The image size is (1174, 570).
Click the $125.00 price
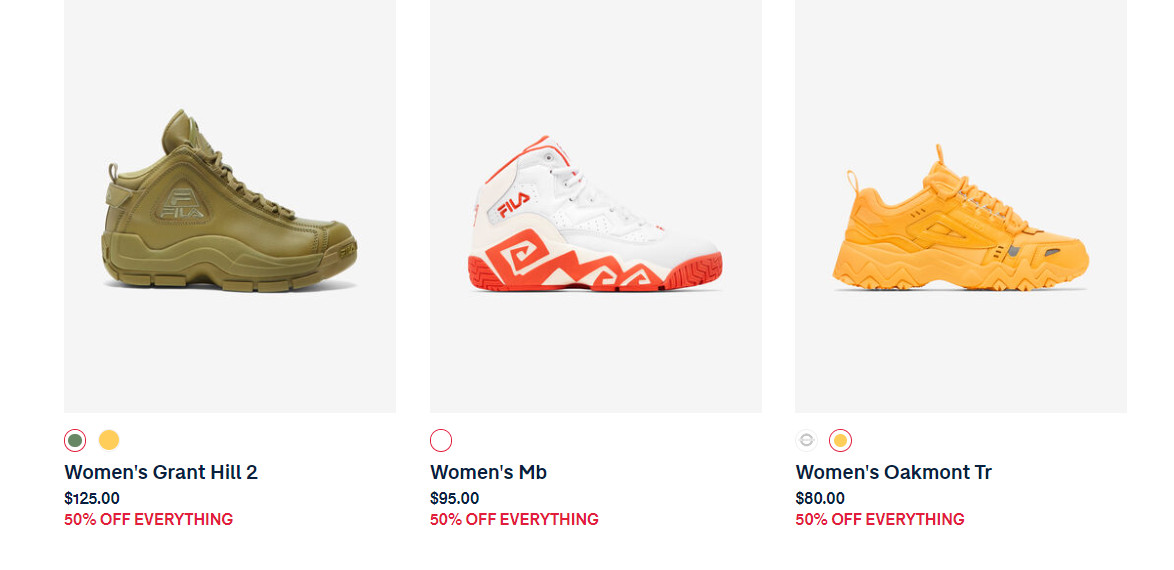click(92, 498)
